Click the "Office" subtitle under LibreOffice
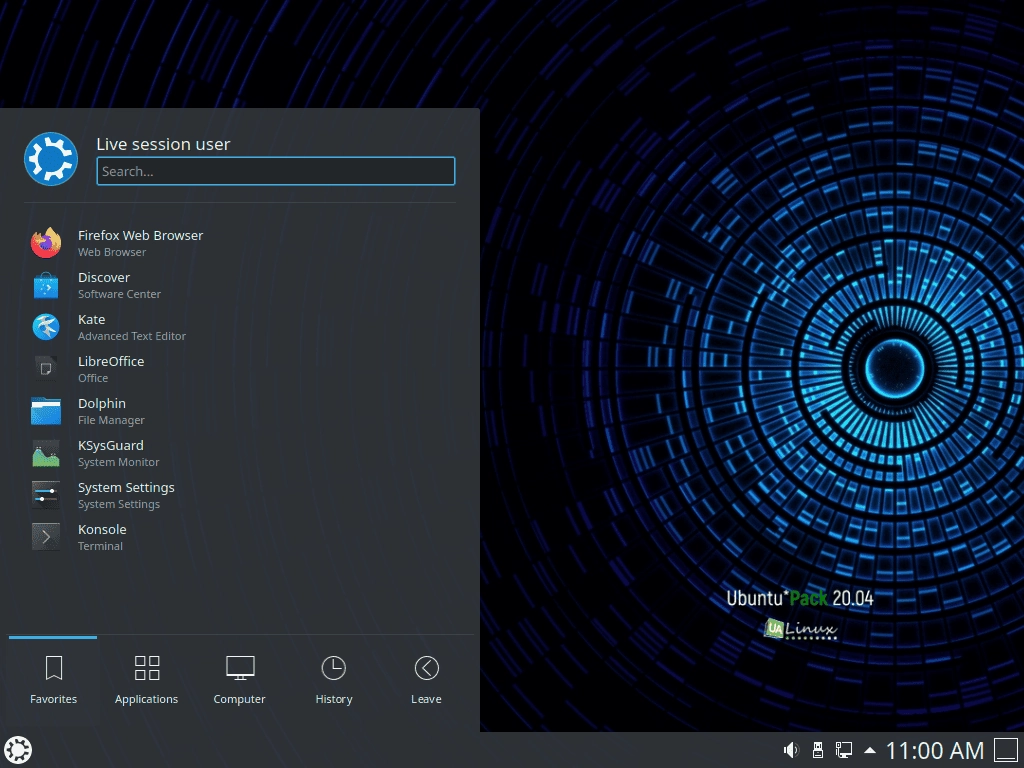This screenshot has height=768, width=1024. point(93,378)
